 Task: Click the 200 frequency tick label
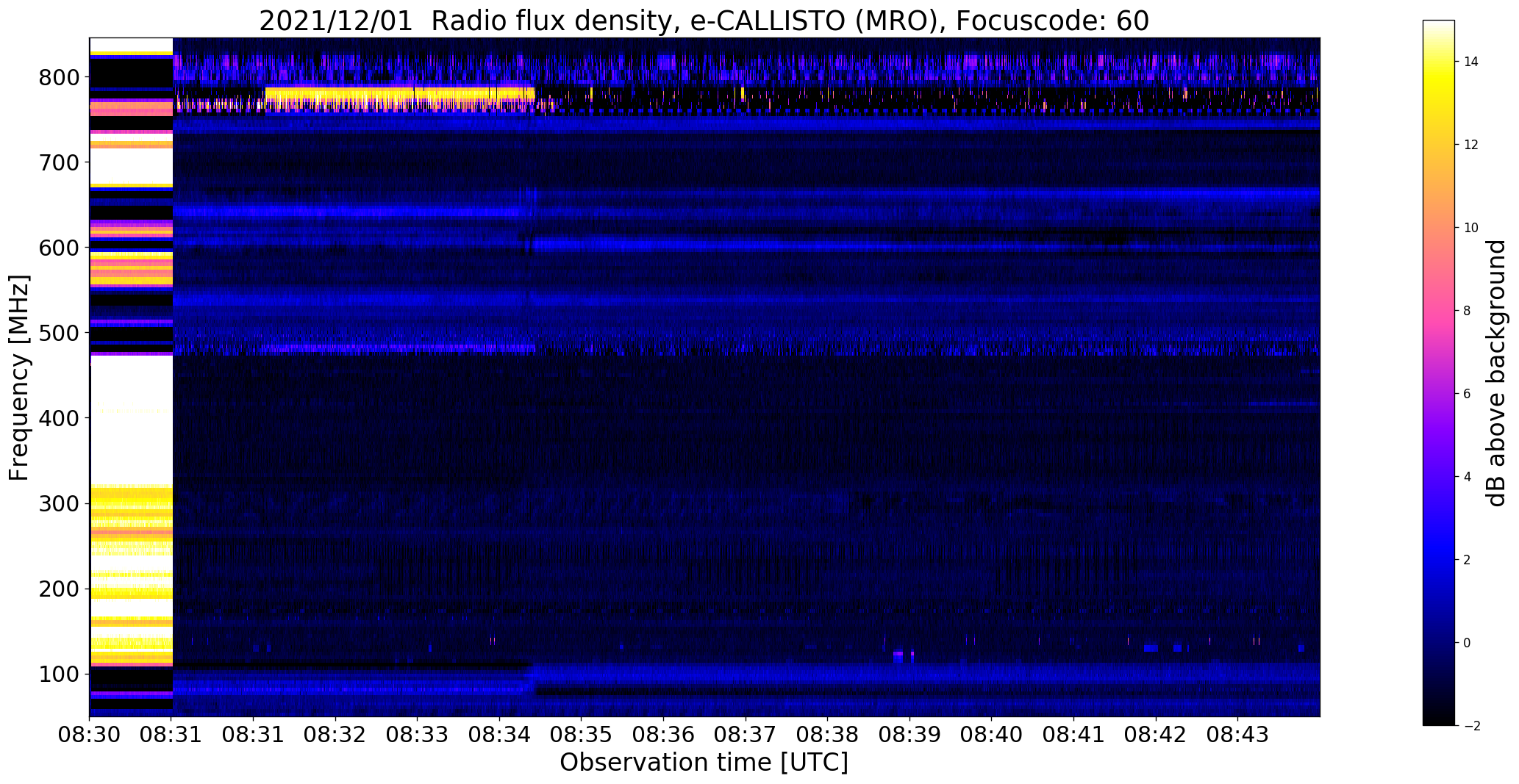point(58,589)
